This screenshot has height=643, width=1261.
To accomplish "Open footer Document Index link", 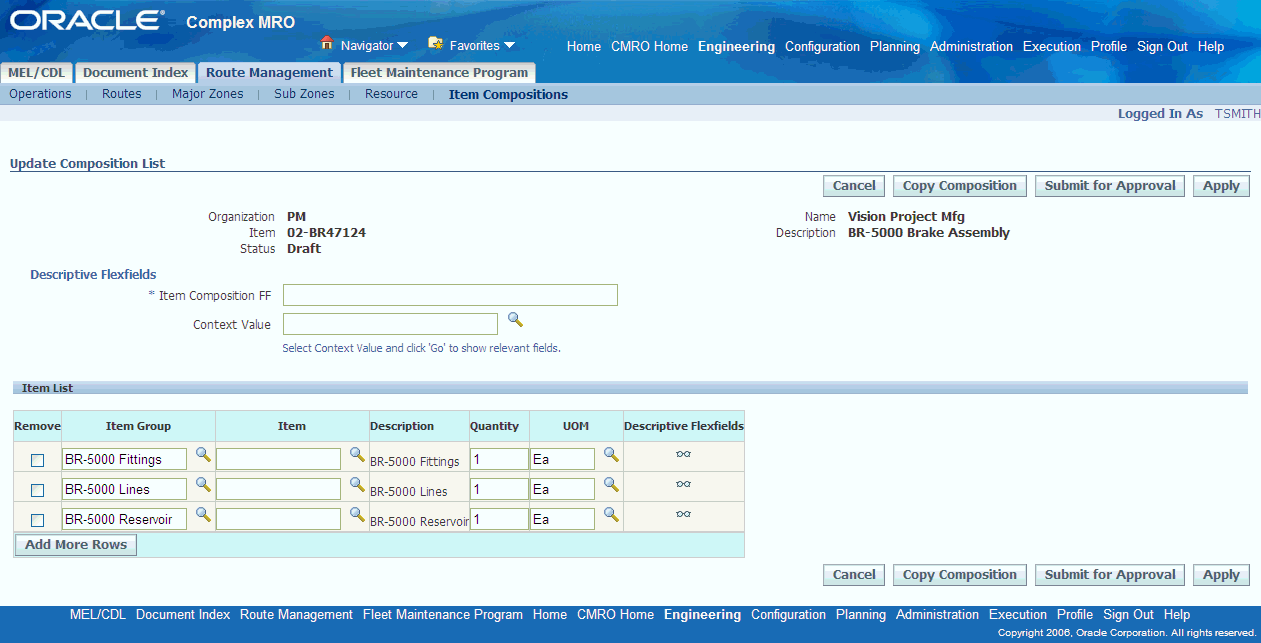I will (183, 615).
